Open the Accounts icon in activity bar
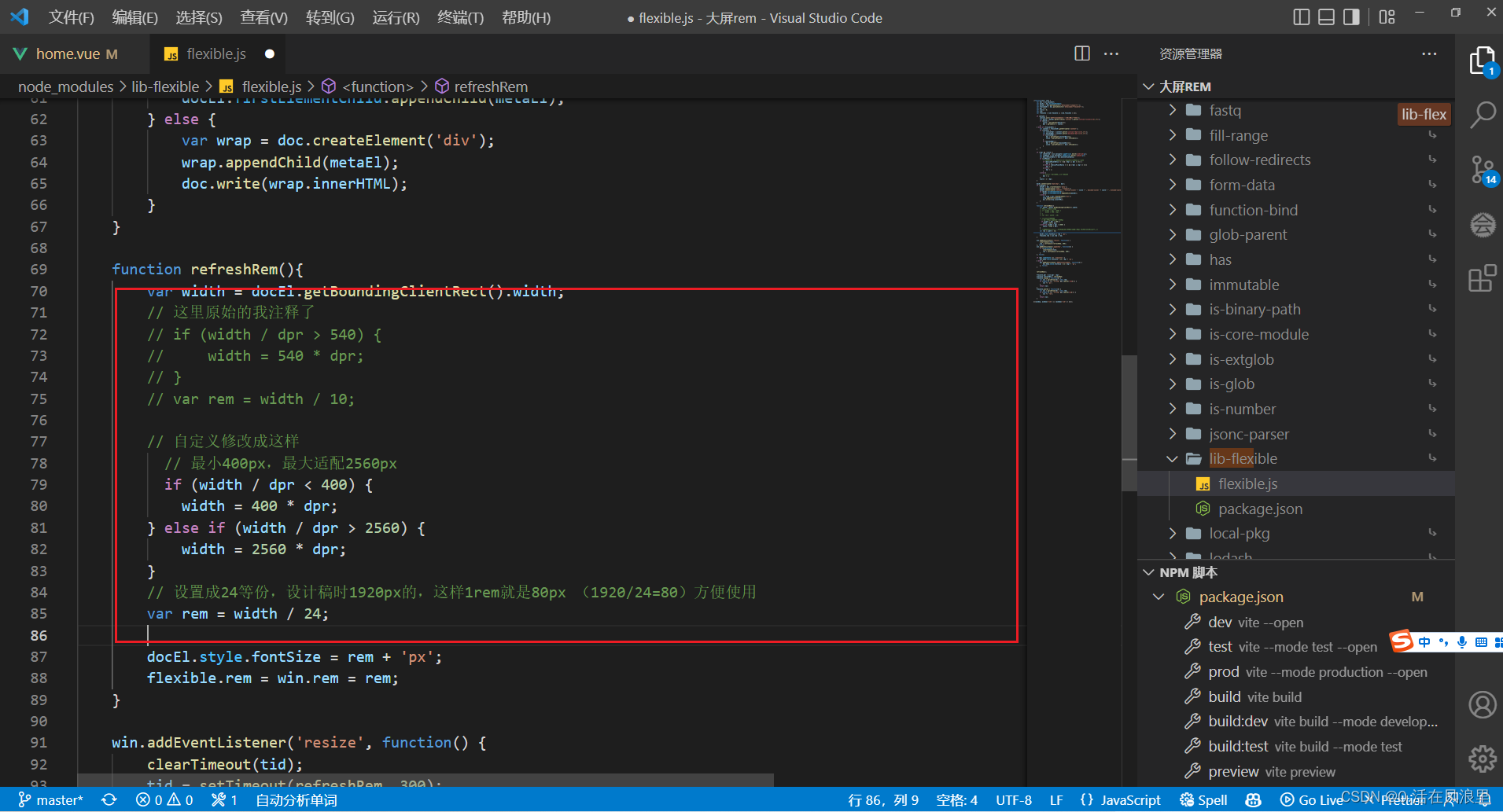The height and width of the screenshot is (812, 1503). [x=1483, y=704]
